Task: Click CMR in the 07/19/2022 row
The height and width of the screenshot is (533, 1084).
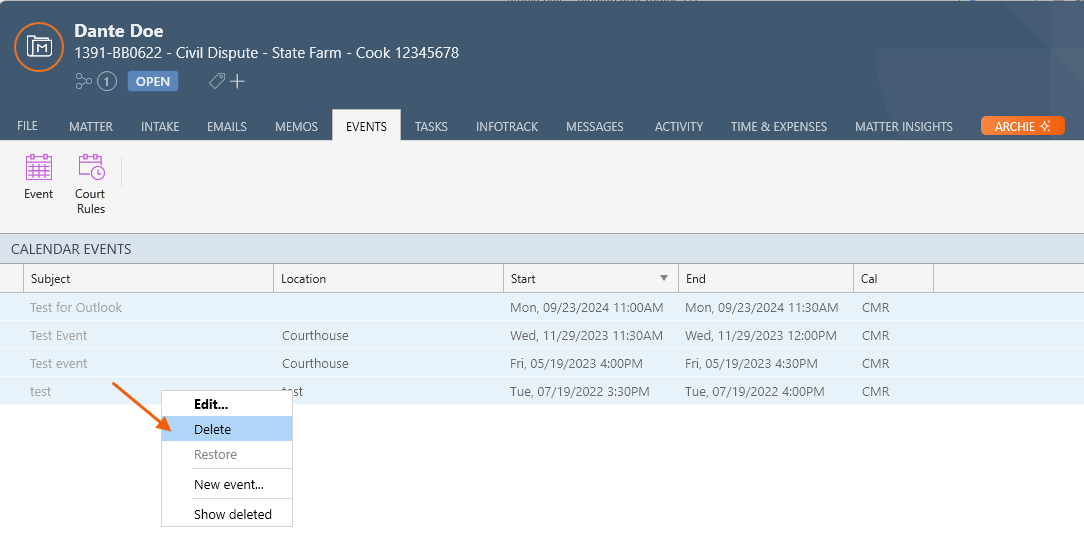Action: tap(876, 391)
